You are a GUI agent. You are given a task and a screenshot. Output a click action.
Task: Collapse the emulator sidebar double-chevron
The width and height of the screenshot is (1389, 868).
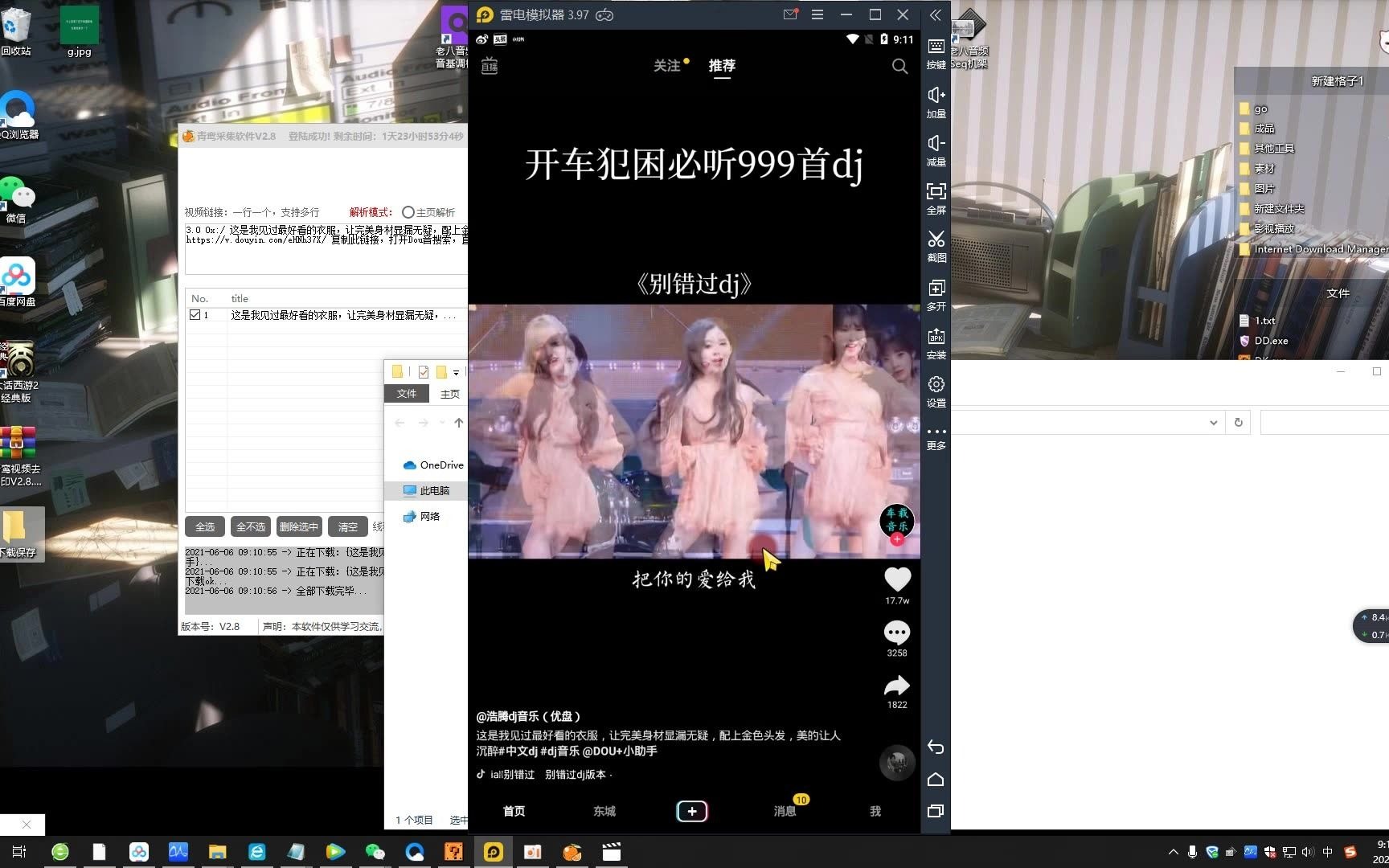[936, 15]
